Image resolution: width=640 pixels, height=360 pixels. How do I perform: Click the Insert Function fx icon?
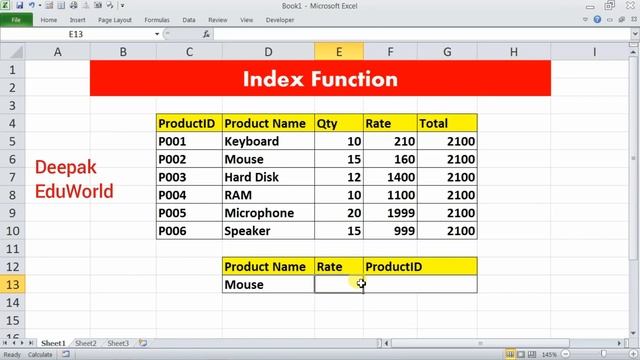pos(206,34)
